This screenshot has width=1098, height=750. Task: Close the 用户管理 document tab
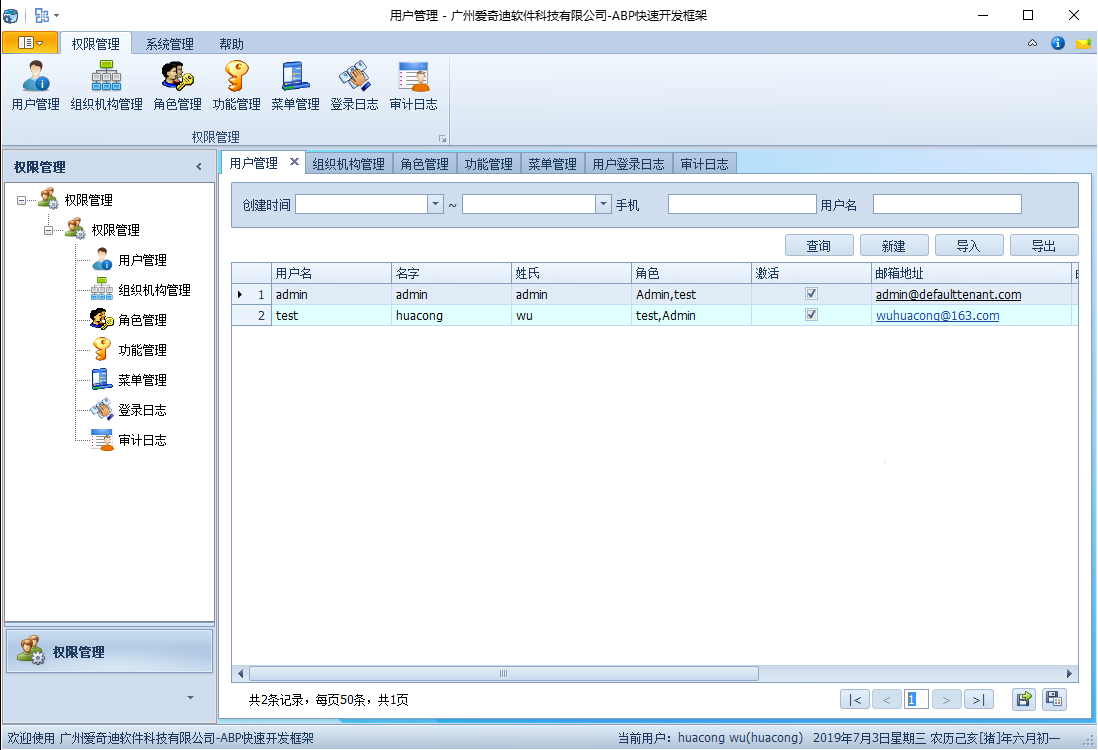(x=294, y=162)
